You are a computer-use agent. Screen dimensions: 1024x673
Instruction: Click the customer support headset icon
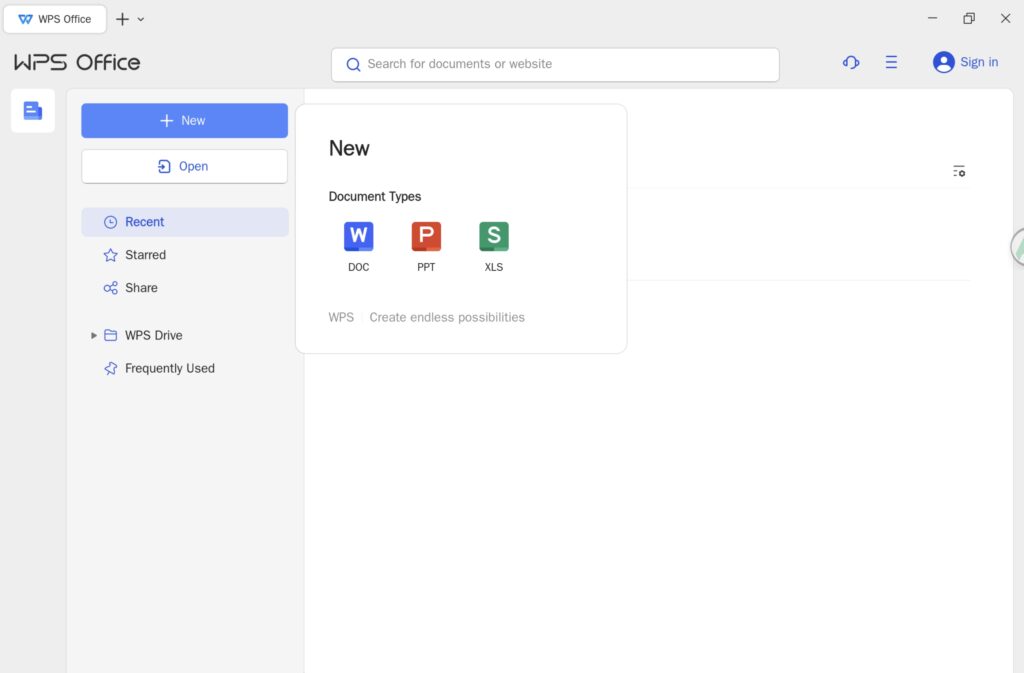point(851,63)
